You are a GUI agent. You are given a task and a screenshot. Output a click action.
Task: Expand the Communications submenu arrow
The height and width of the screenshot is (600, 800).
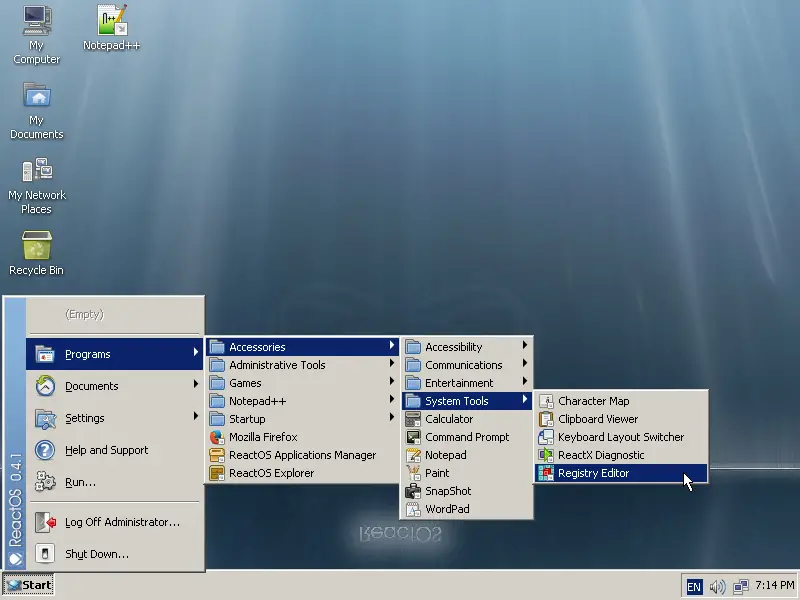tap(524, 363)
